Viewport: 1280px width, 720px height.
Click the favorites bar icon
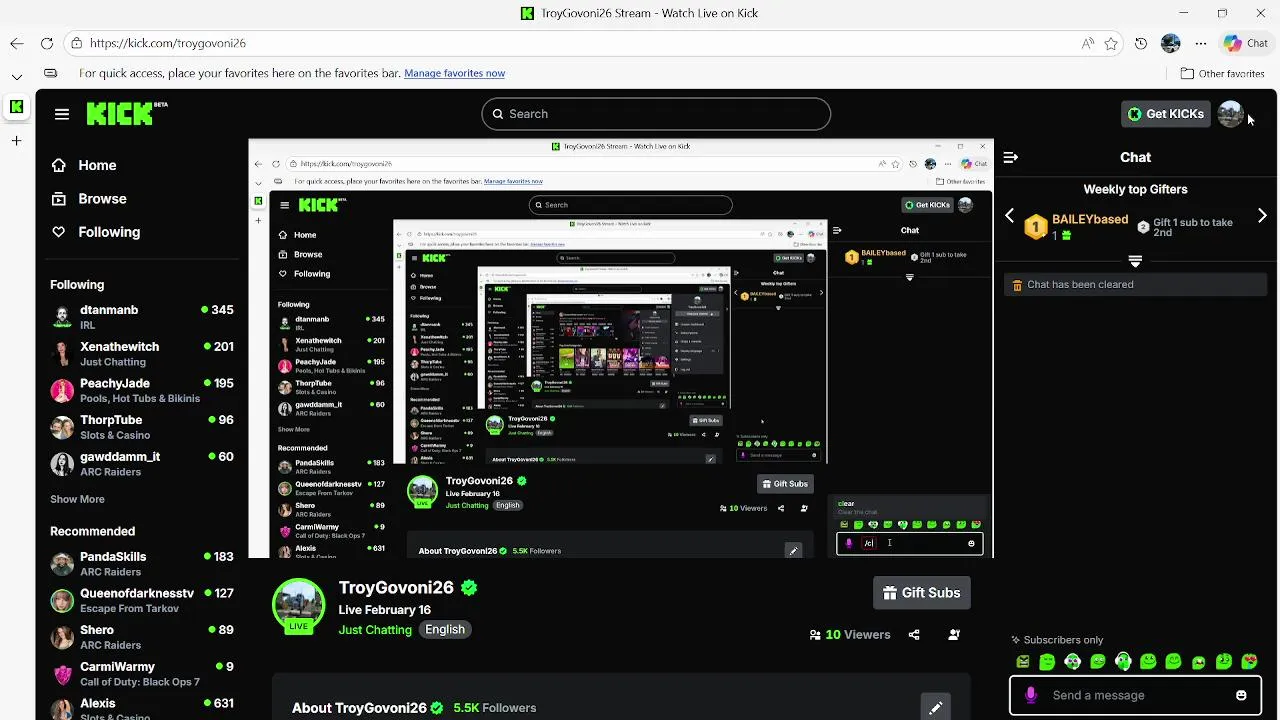[x=50, y=73]
